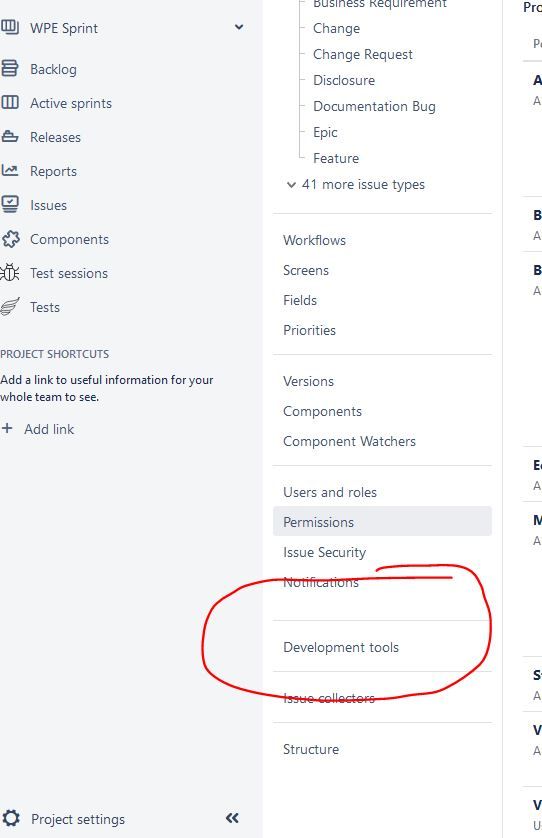The height and width of the screenshot is (838, 542).
Task: Open Workflows settings
Action: point(314,240)
